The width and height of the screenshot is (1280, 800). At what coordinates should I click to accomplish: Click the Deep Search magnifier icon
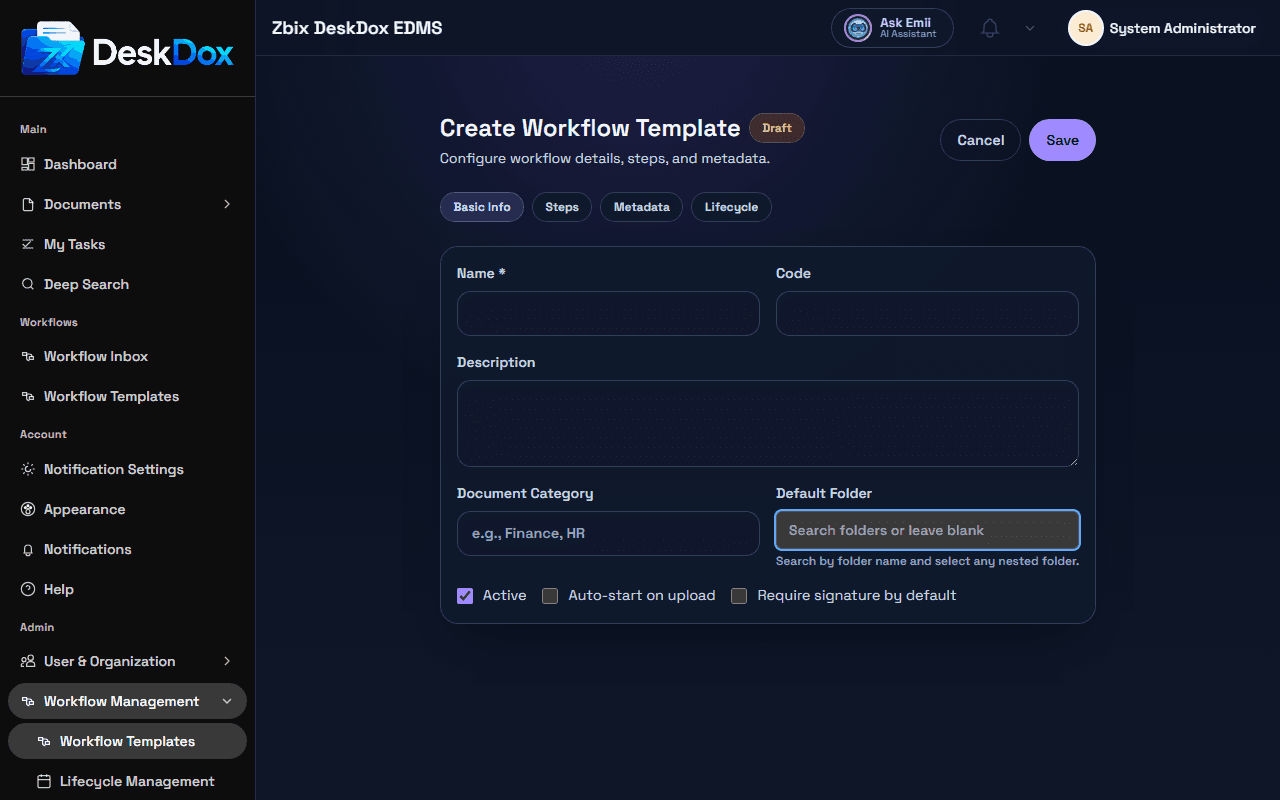(x=28, y=284)
